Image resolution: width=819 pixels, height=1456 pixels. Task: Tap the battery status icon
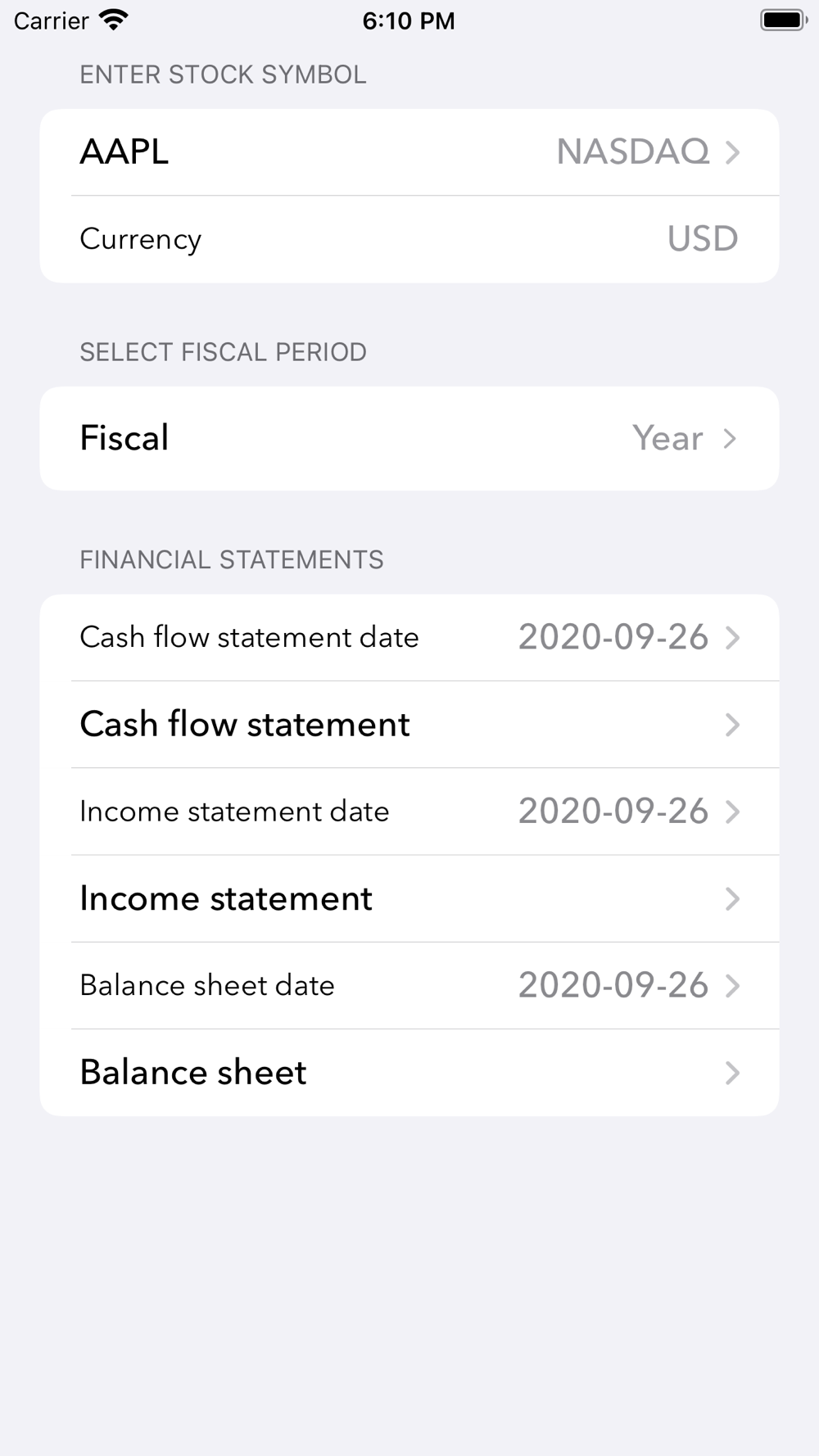coord(784,20)
